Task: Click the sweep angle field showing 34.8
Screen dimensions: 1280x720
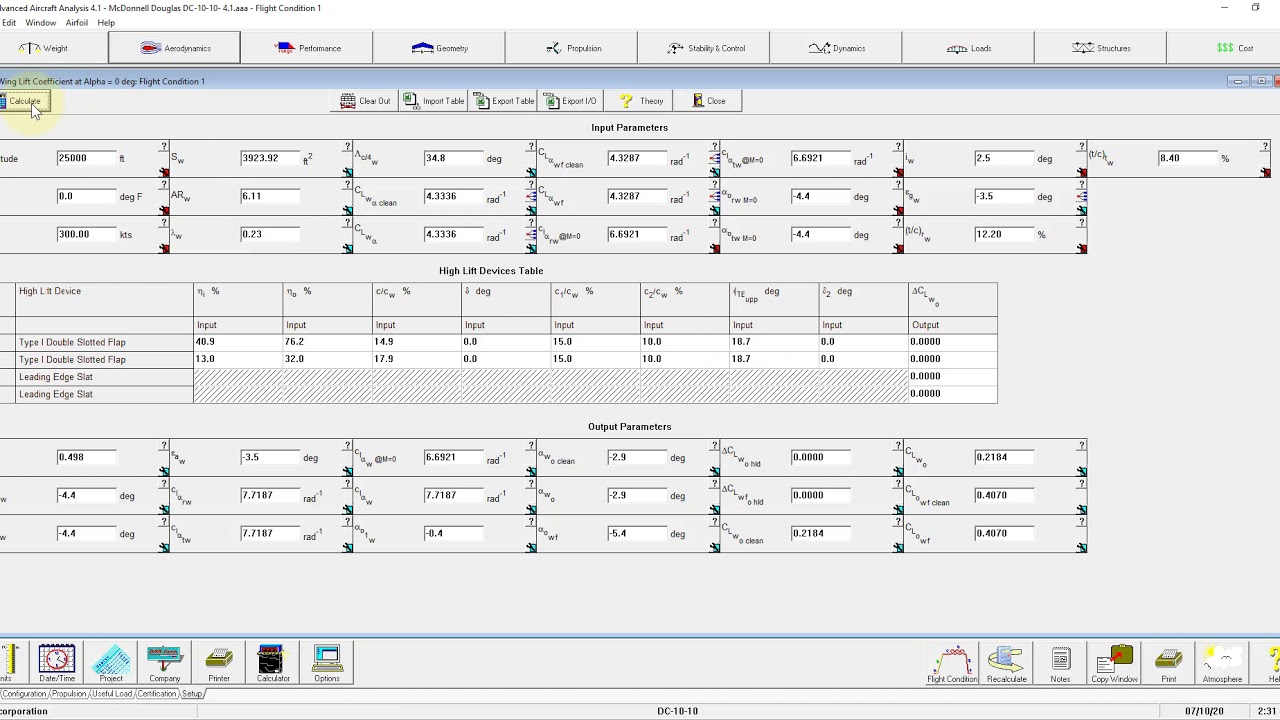Action: click(x=453, y=158)
